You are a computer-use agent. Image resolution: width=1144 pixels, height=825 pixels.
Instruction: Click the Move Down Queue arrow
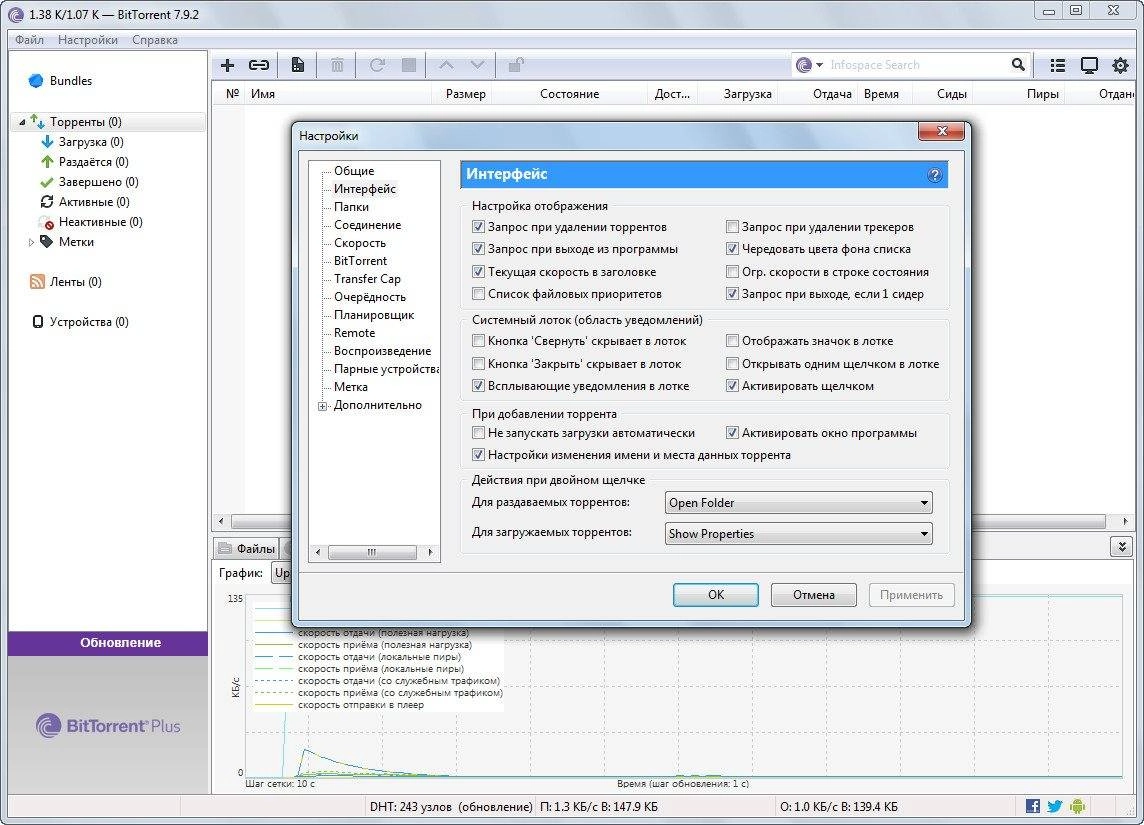(x=477, y=65)
